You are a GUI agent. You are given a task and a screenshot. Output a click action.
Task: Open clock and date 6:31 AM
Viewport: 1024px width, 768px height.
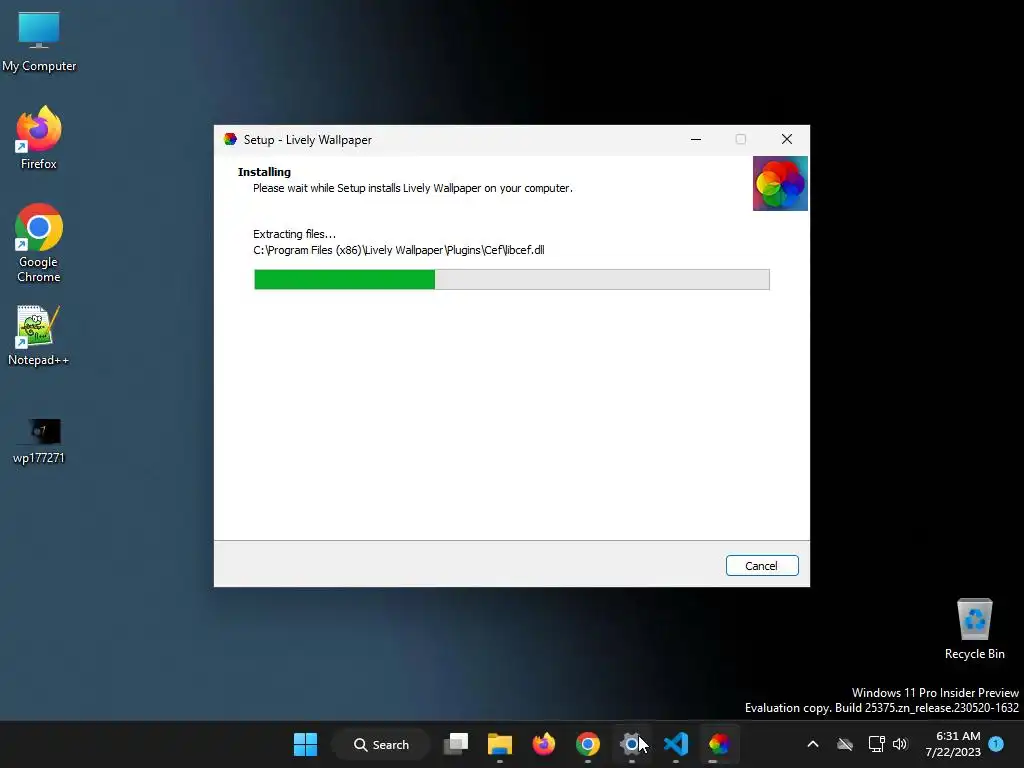click(x=953, y=744)
